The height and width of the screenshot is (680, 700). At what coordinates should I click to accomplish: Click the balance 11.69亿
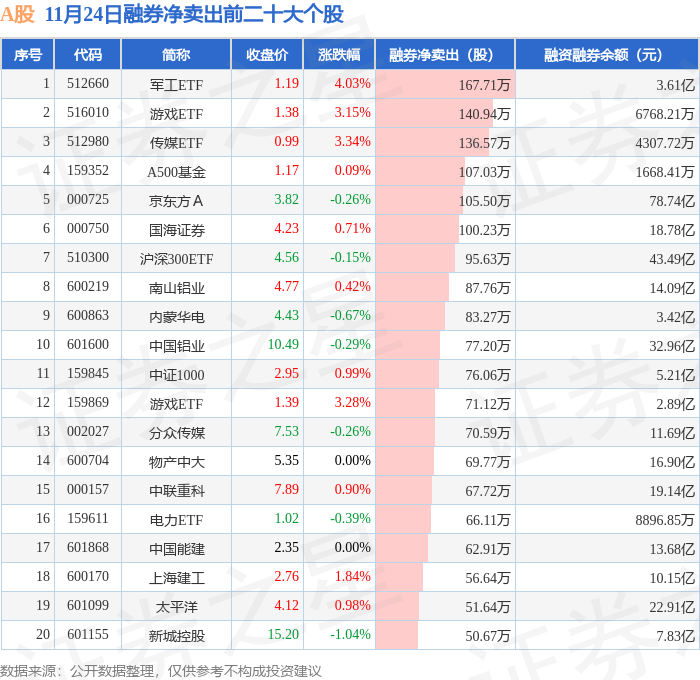tap(672, 433)
